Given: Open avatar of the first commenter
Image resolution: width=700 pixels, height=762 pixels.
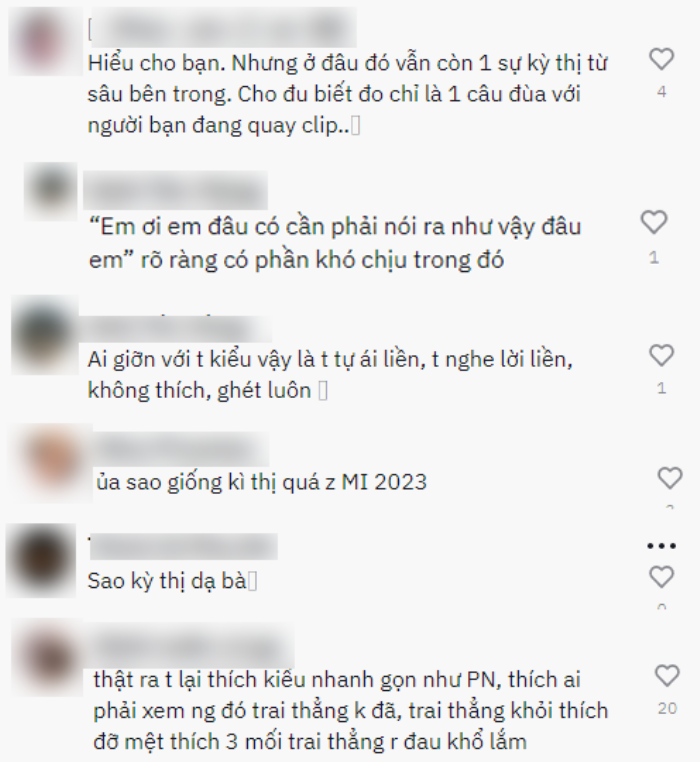Looking at the screenshot, I should 46,41.
